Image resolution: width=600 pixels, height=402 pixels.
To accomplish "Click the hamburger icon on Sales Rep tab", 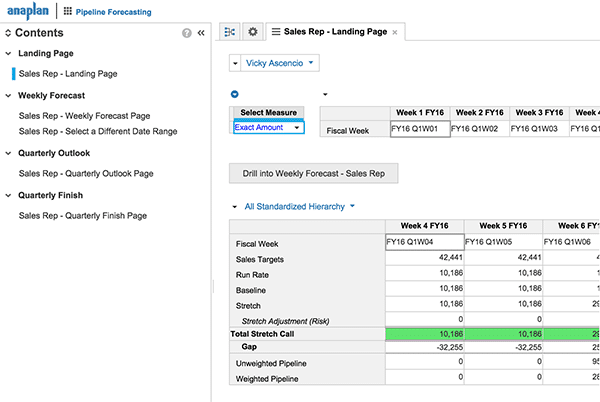I will [276, 32].
